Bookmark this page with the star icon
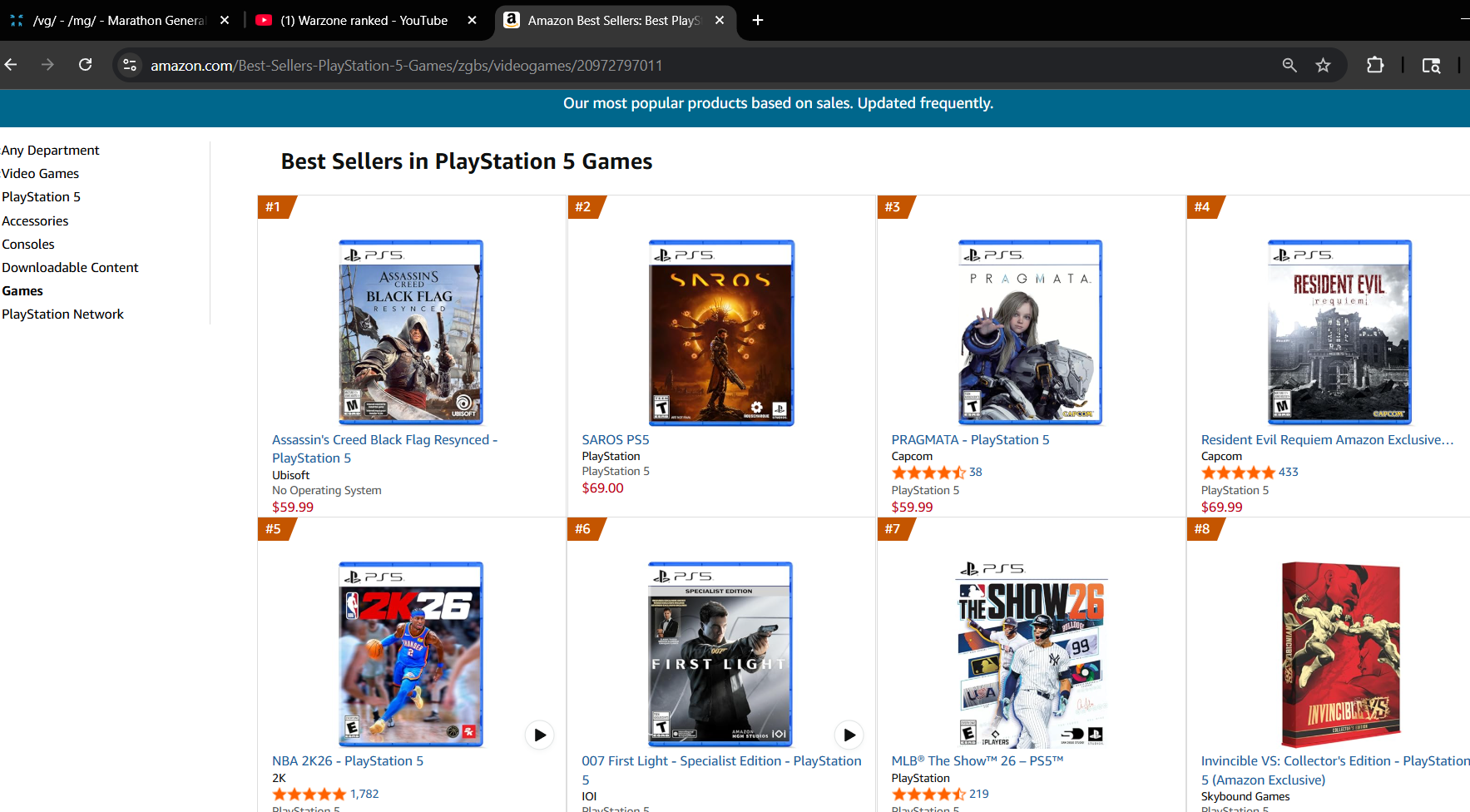 click(1323, 65)
